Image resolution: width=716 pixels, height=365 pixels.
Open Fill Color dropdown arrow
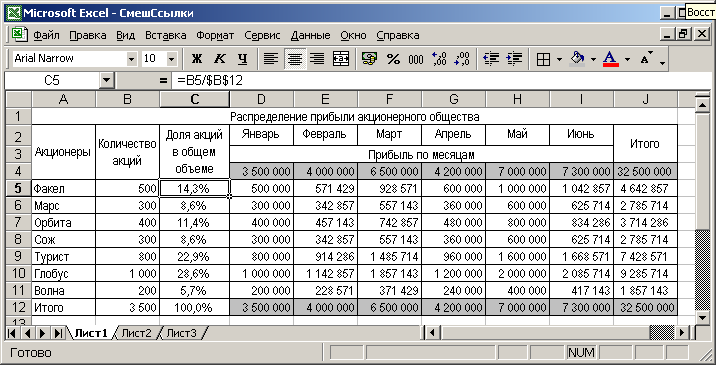pyautogui.click(x=593, y=59)
